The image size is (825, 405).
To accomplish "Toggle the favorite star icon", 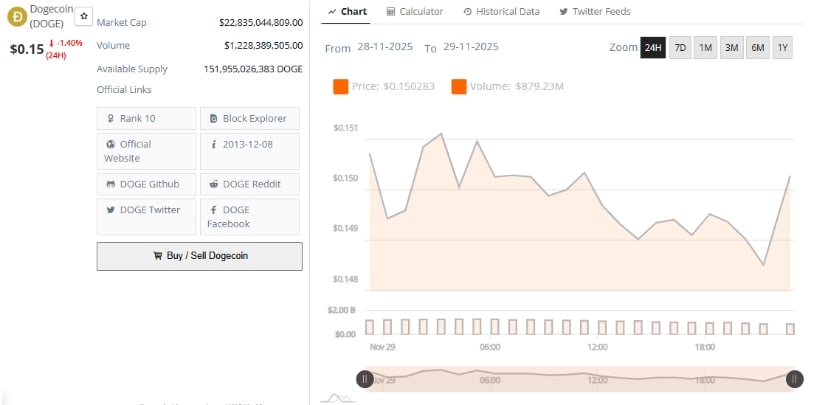I will 84,17.
